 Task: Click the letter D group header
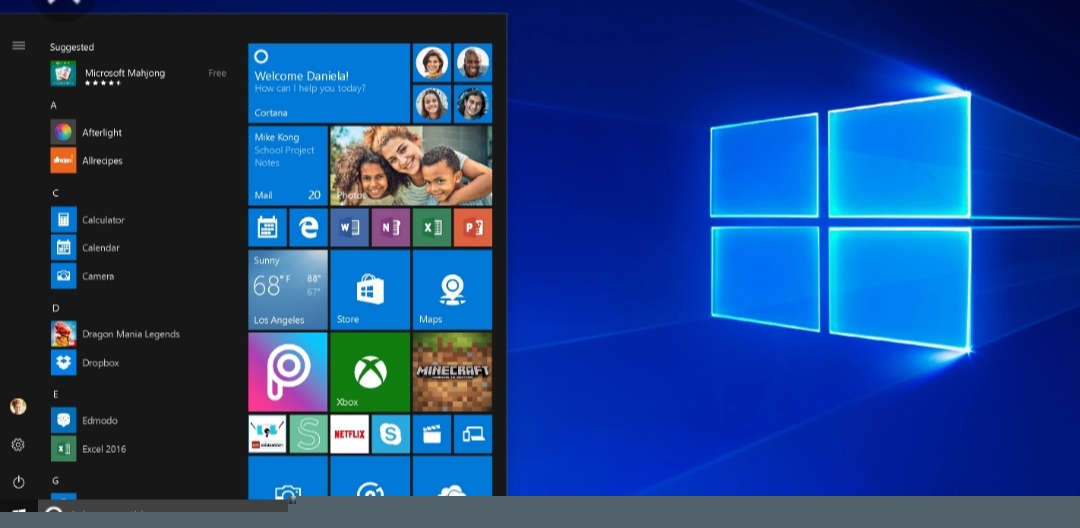click(56, 308)
